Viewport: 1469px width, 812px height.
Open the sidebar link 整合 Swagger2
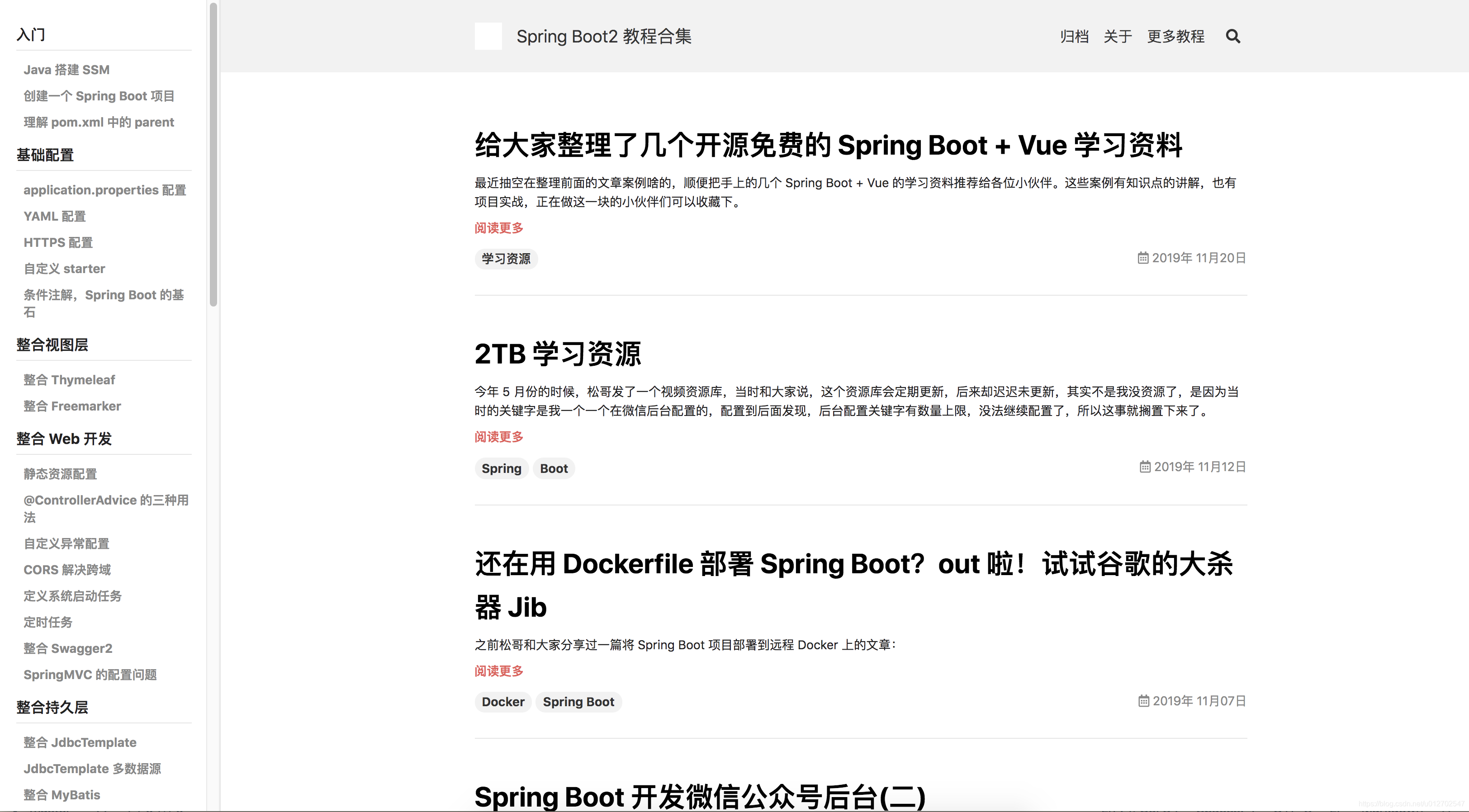(x=67, y=648)
